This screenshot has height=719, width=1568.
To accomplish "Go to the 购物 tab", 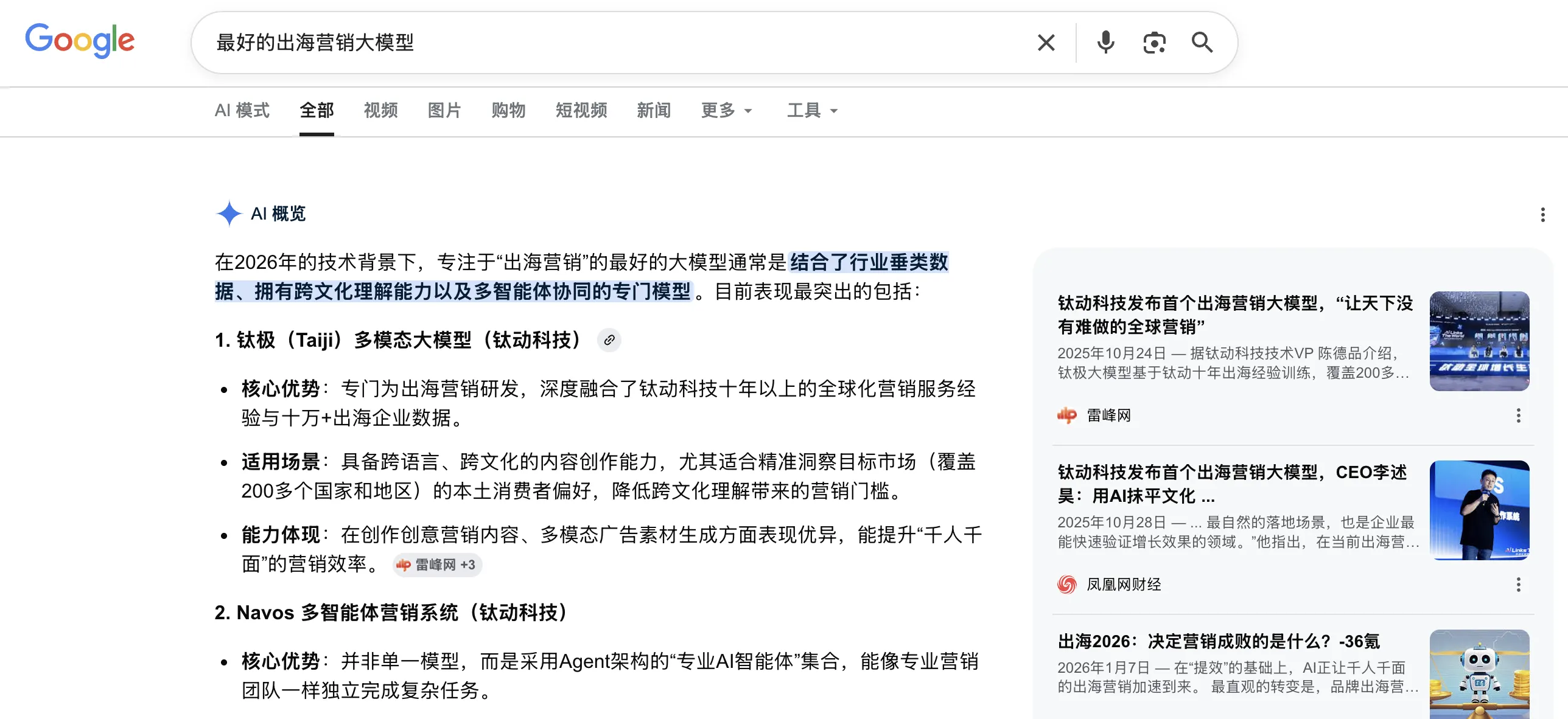I will click(x=508, y=110).
